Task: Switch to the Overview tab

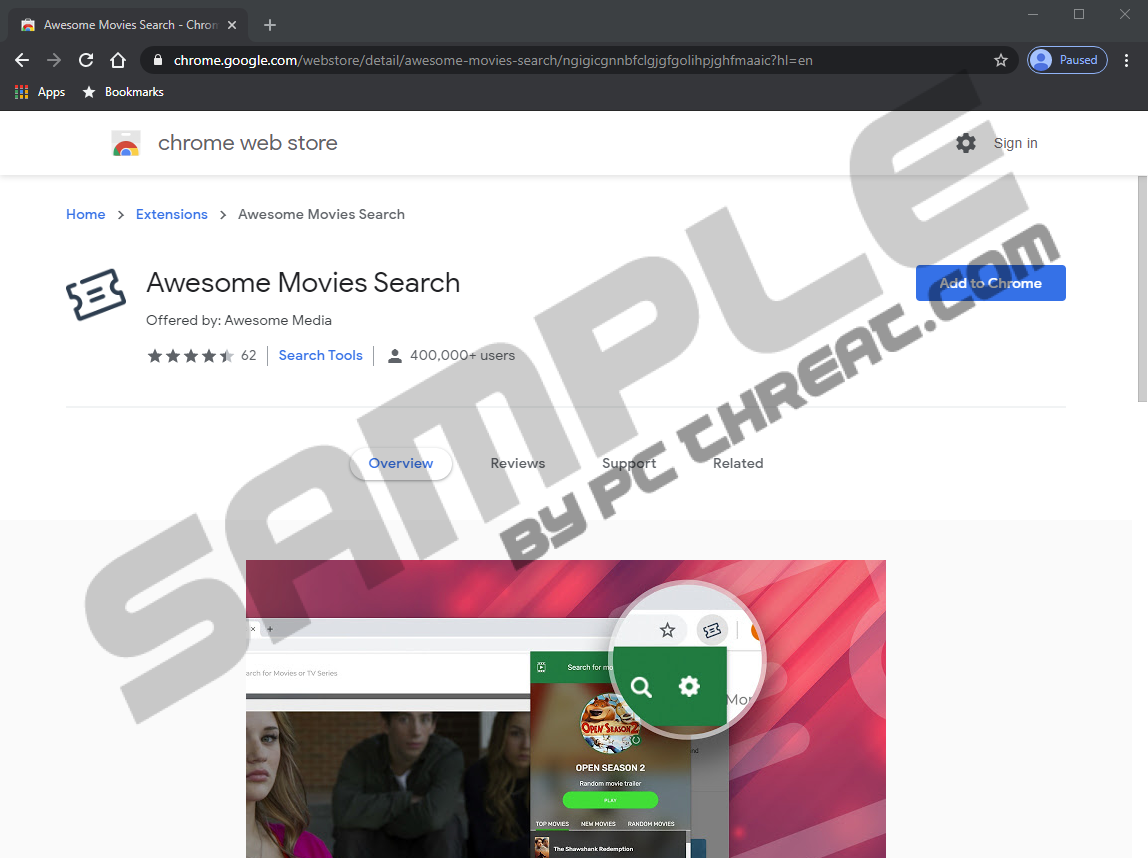Action: 400,463
